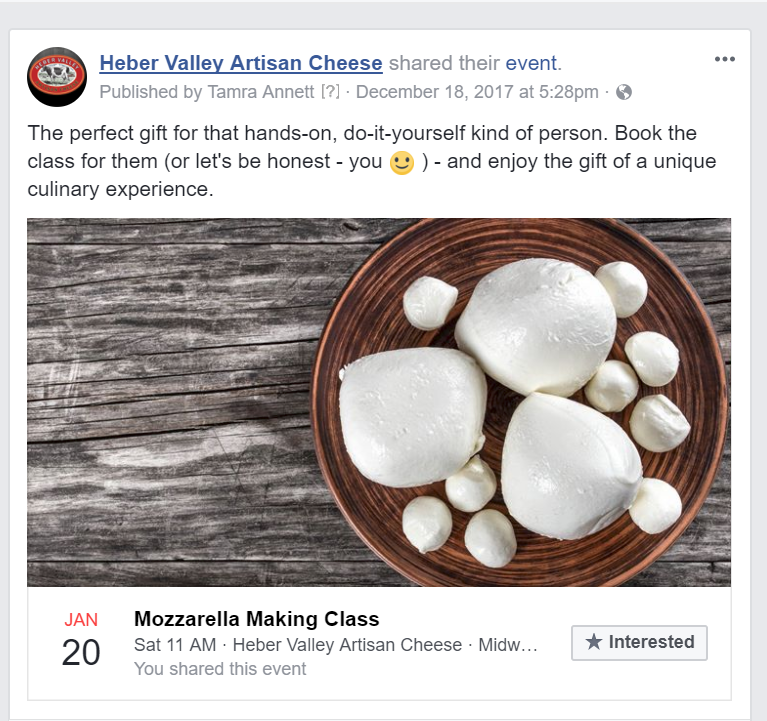Image resolution: width=767 pixels, height=721 pixels.
Task: Follow the 'event' link in header
Action: pyautogui.click(x=531, y=63)
